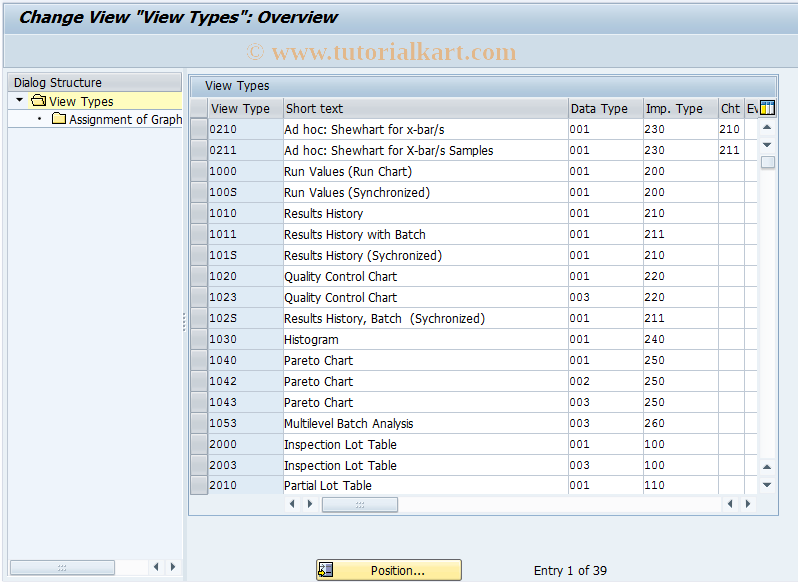Click 'Ad hoc: Shewhart for X-bar/s Samples' cell
Viewport: 798px width, 582px height.
coord(425,150)
